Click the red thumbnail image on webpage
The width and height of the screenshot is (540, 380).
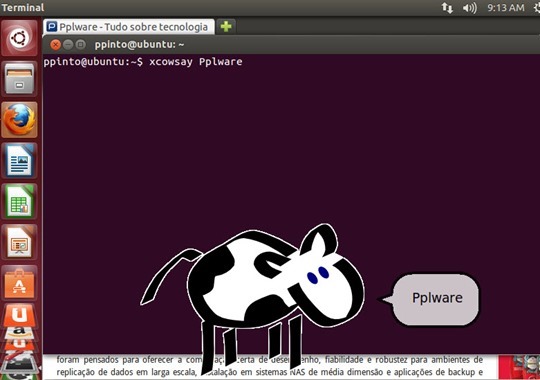(519, 367)
